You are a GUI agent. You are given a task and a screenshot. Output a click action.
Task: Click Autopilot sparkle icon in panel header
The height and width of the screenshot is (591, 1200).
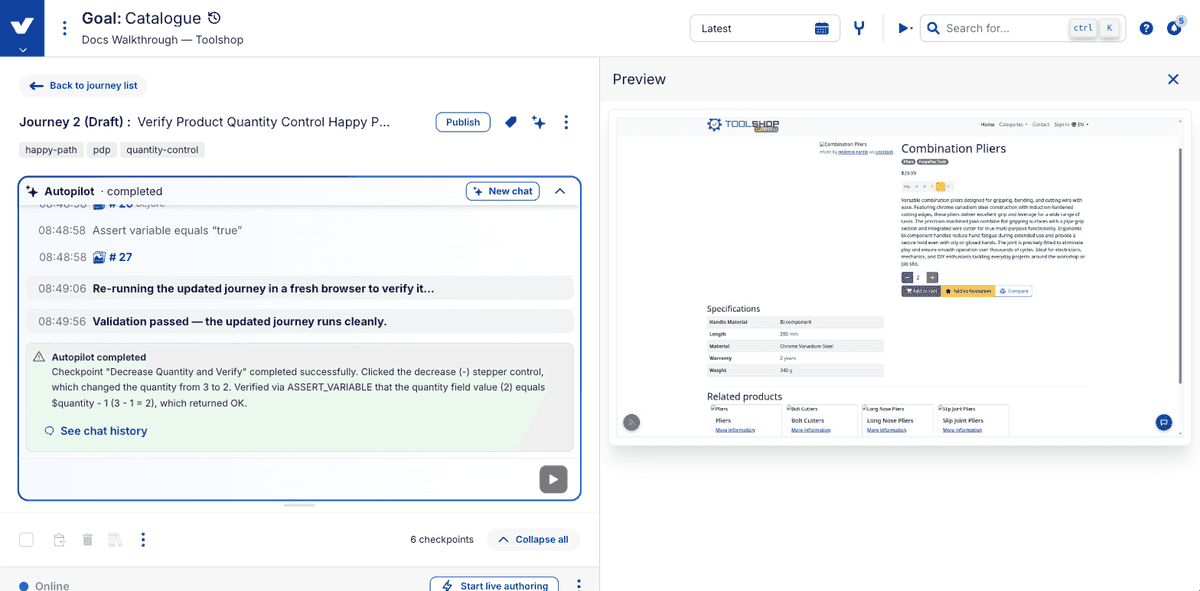click(32, 191)
